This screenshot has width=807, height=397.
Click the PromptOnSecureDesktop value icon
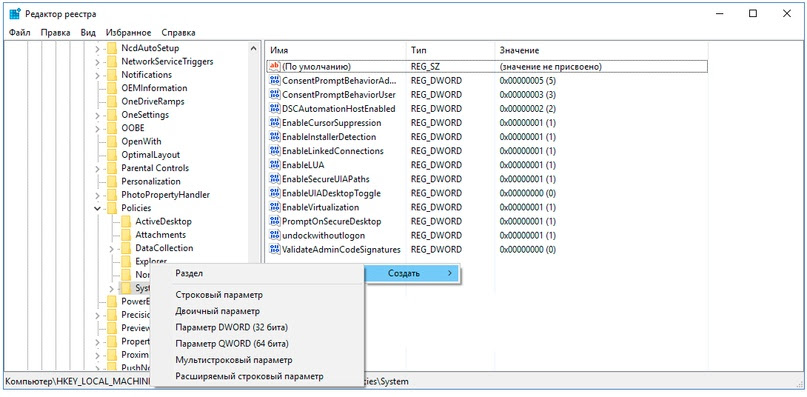point(274,221)
